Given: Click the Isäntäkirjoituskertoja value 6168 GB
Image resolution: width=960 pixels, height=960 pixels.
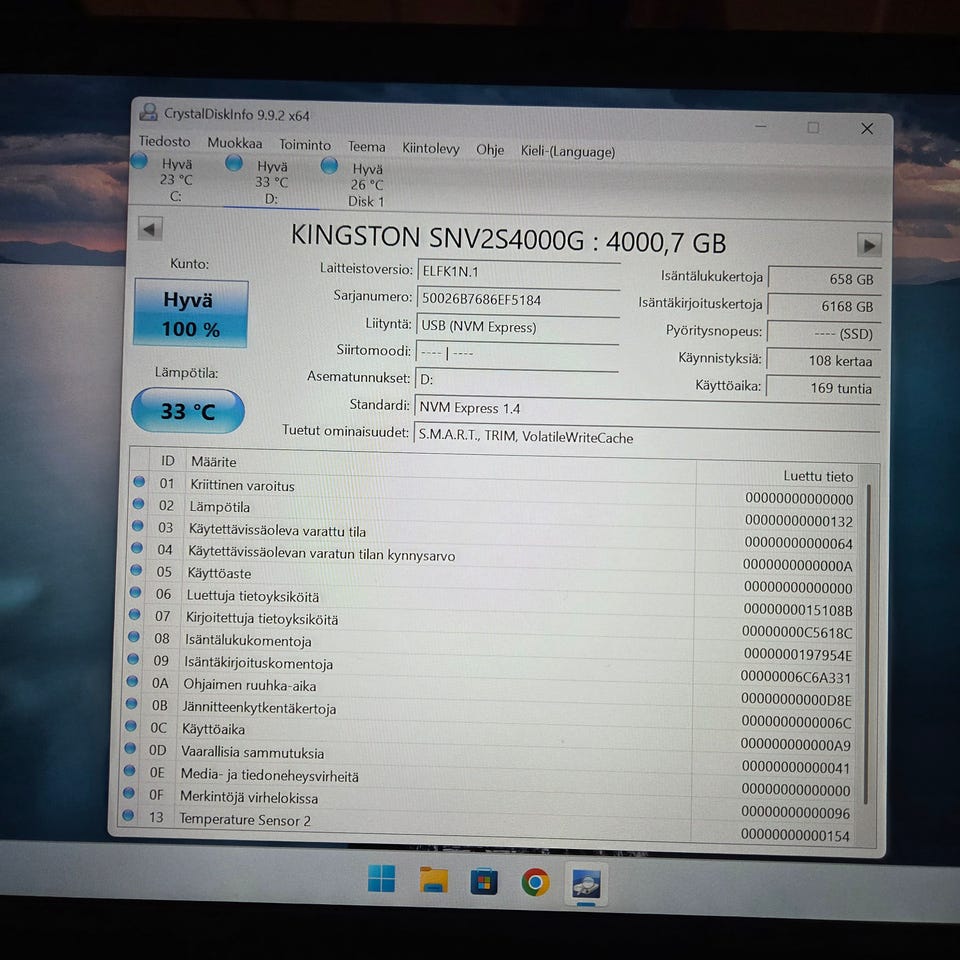Looking at the screenshot, I should click(x=823, y=306).
